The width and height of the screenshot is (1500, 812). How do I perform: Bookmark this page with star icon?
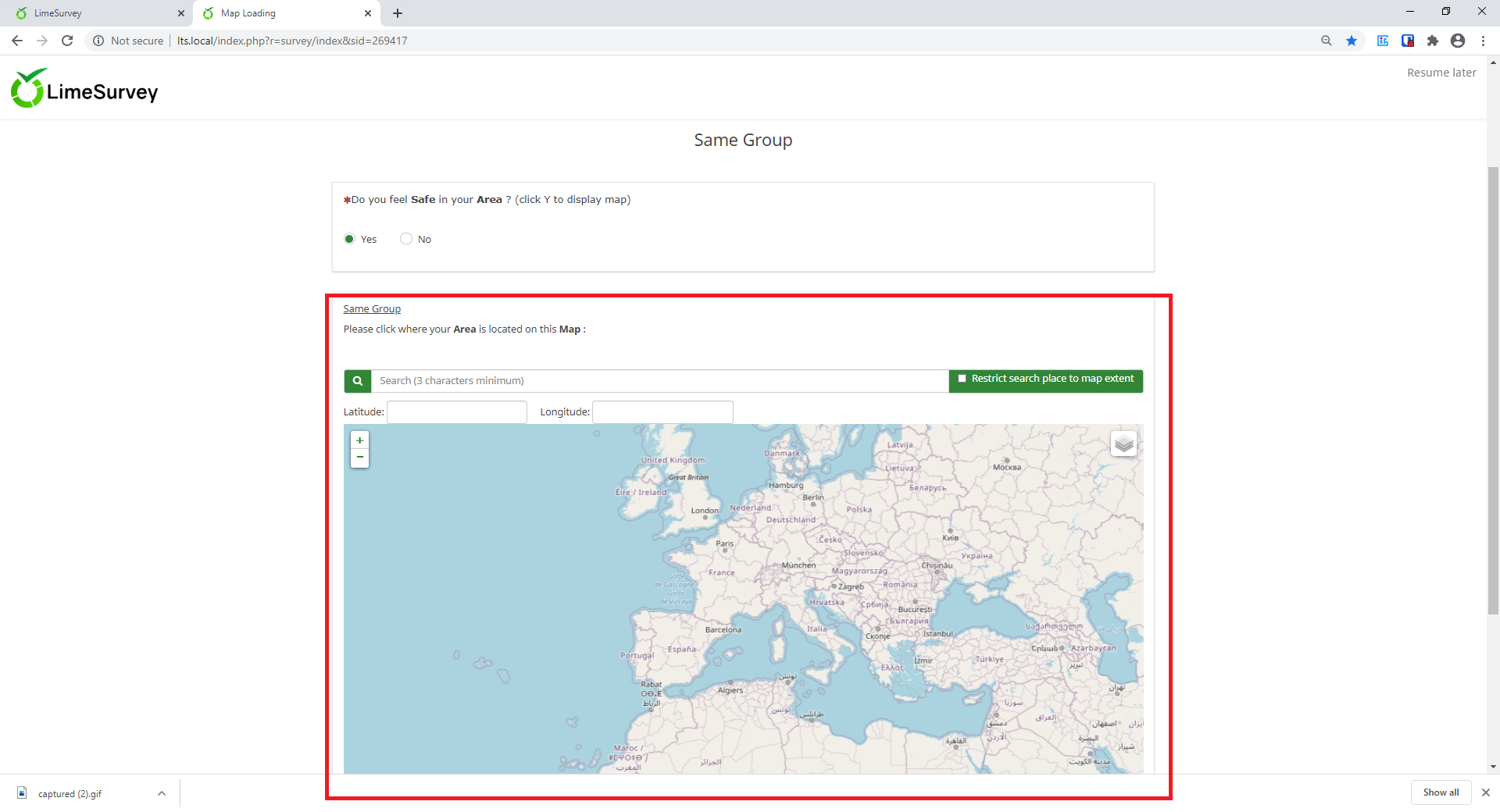(x=1351, y=41)
